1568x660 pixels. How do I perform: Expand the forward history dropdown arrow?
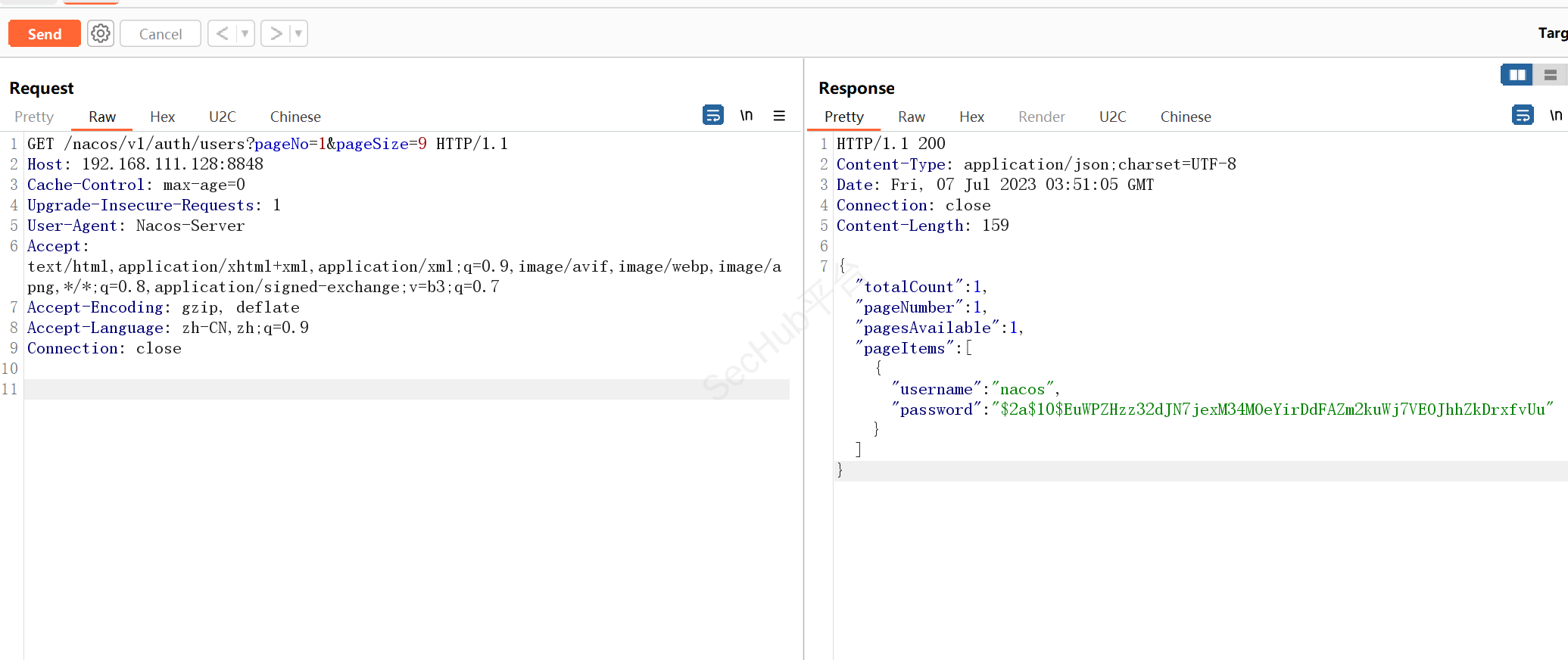click(x=298, y=33)
